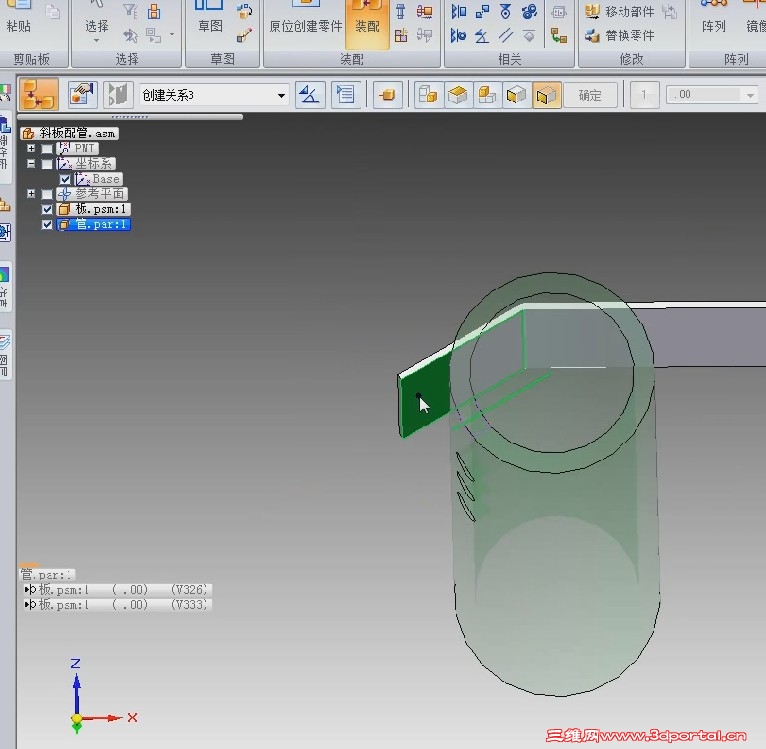Open the .00 offset value dropdown

[x=750, y=95]
